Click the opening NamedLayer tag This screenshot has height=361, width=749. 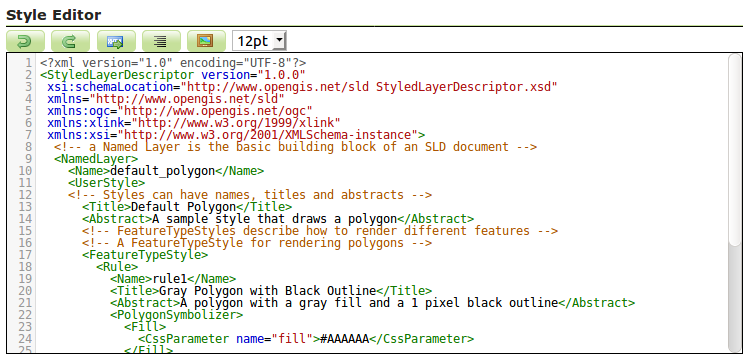pyautogui.click(x=96, y=159)
